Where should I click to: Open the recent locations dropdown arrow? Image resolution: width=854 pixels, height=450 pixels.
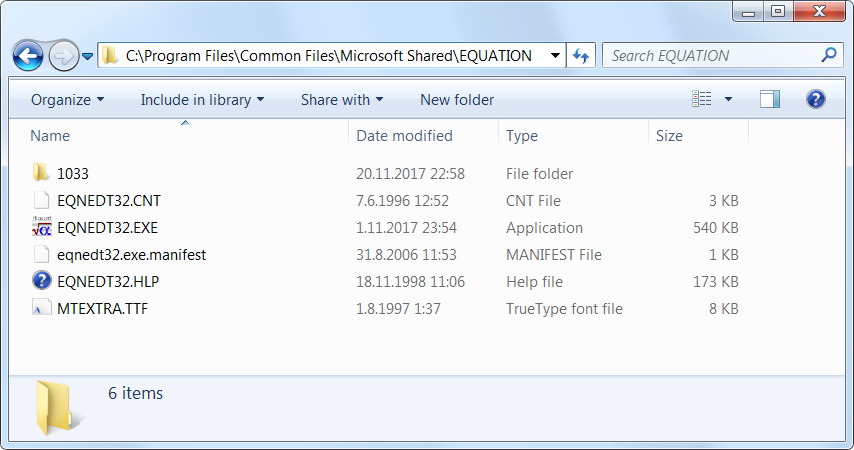87,56
